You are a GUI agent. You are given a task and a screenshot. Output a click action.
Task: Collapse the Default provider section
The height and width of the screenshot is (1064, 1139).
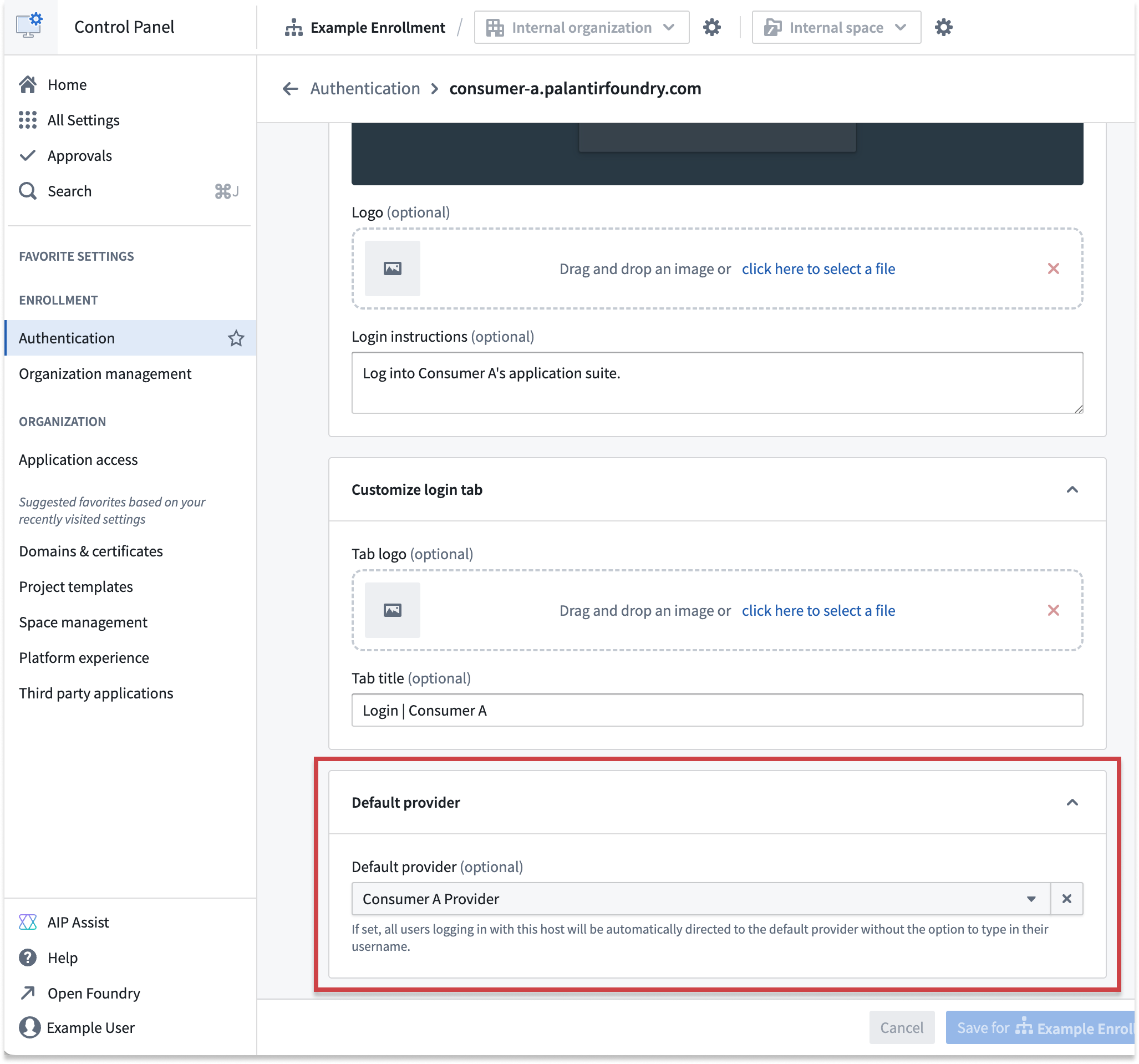coord(1072,803)
